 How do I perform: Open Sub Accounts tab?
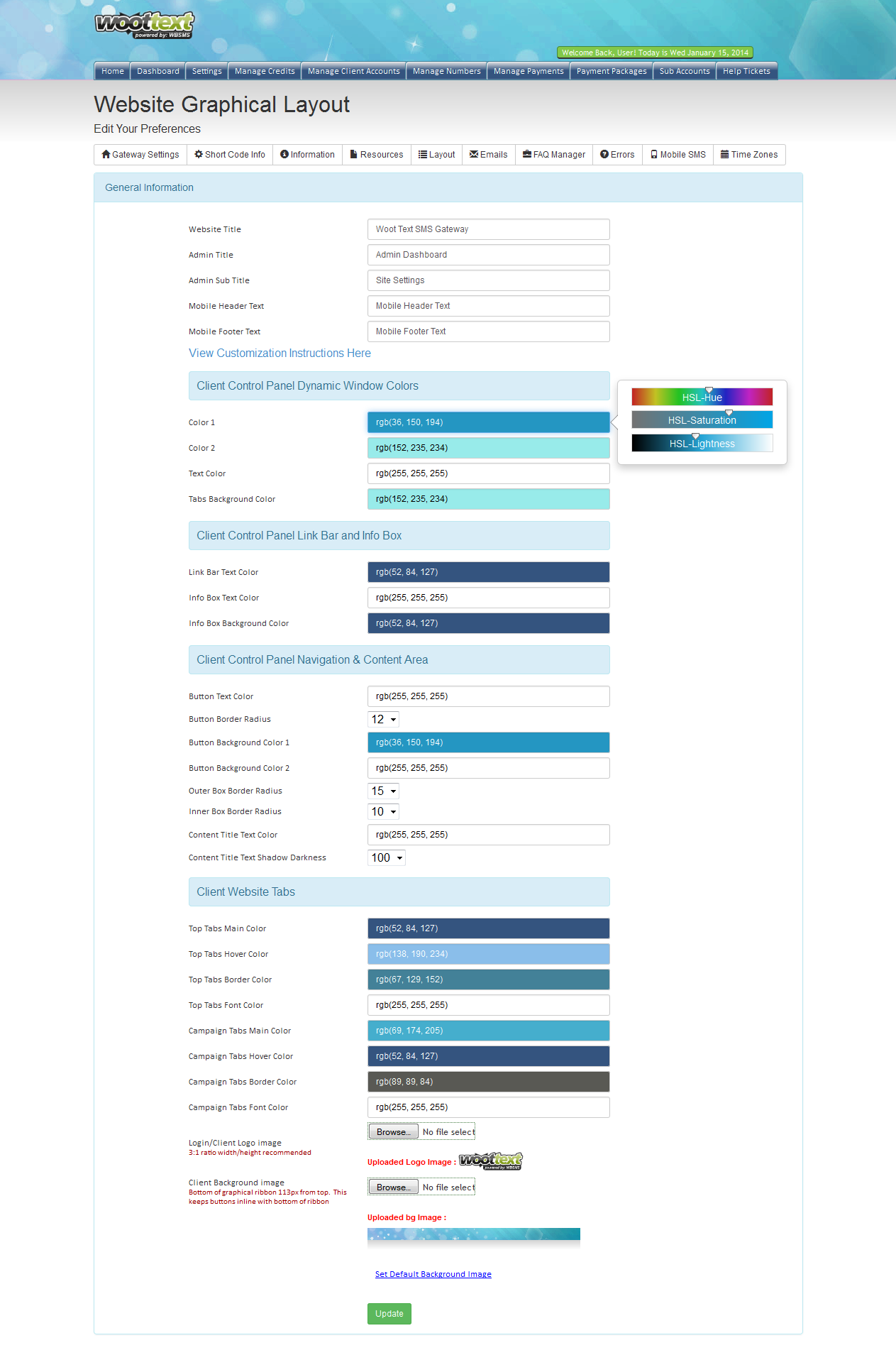point(685,71)
